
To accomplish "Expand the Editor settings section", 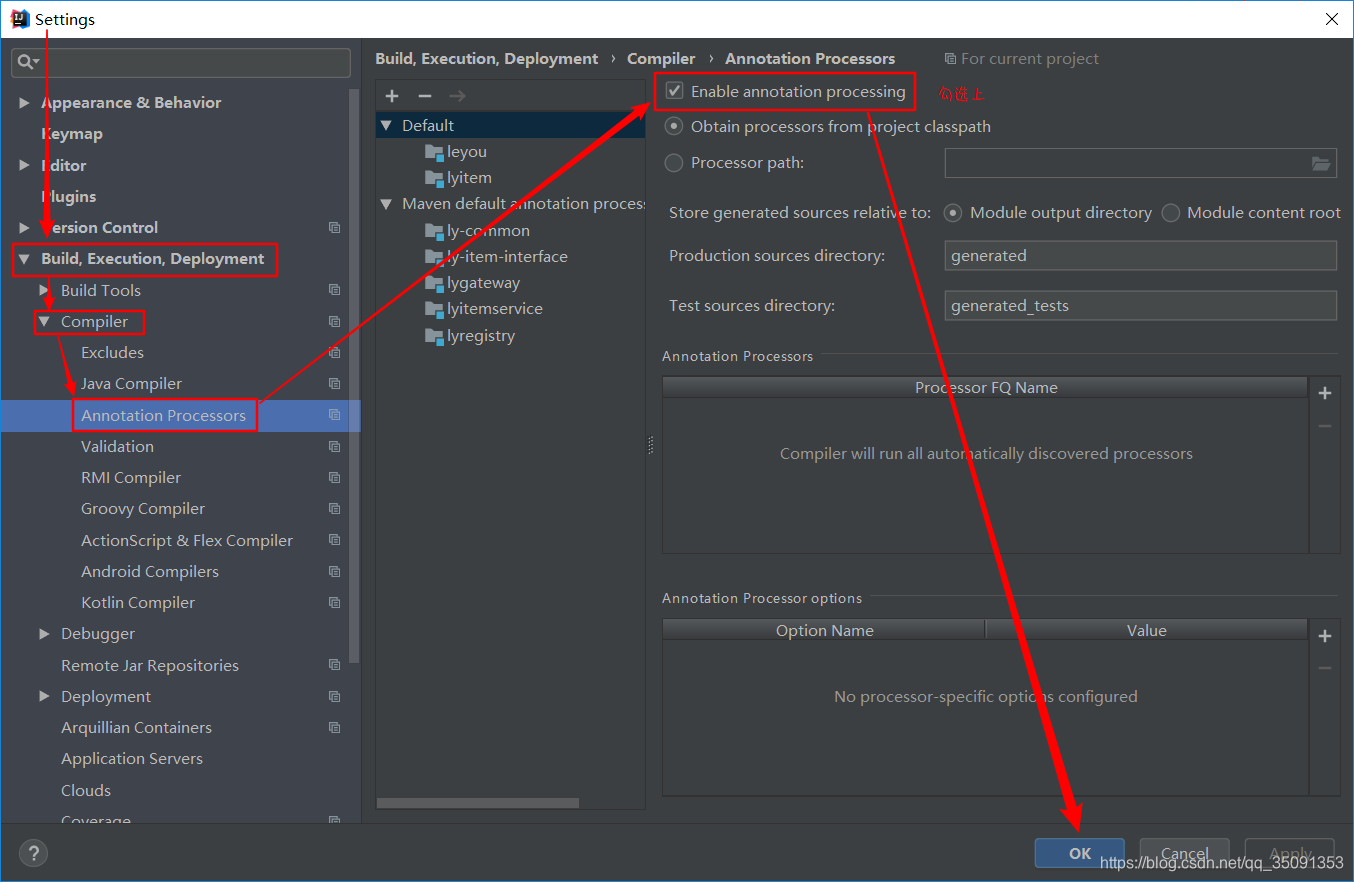I will tap(25, 165).
